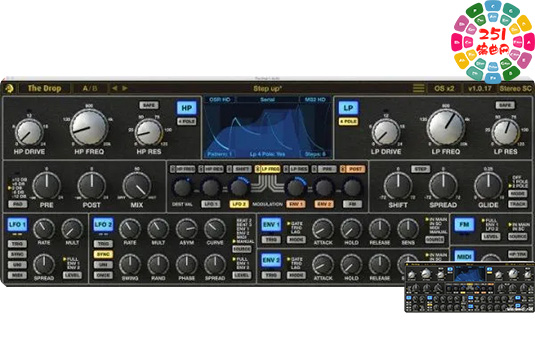The height and width of the screenshot is (363, 535).
Task: Open the OS x2 oversampling dropdown
Action: coord(444,88)
